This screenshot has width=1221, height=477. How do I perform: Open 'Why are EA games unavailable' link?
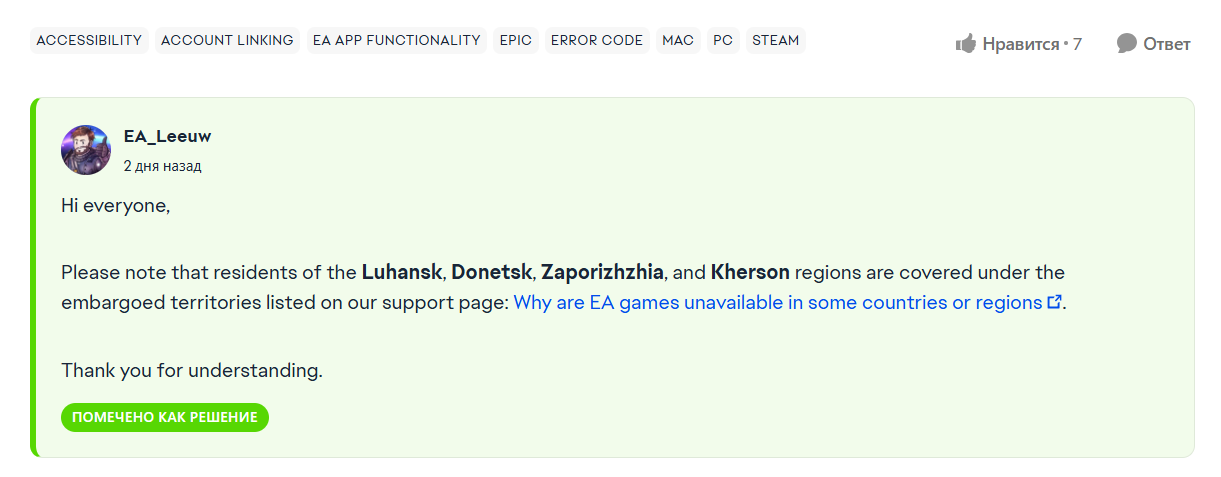pyautogui.click(x=777, y=302)
